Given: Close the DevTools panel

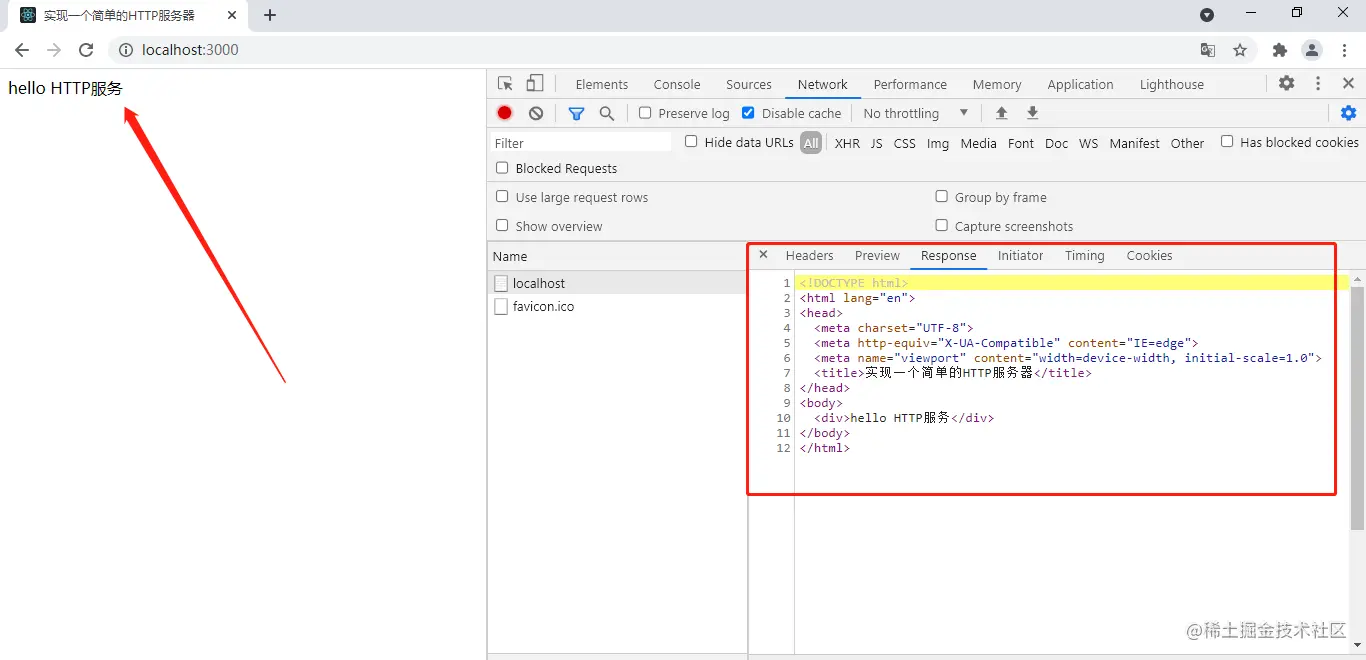Looking at the screenshot, I should pos(1348,84).
